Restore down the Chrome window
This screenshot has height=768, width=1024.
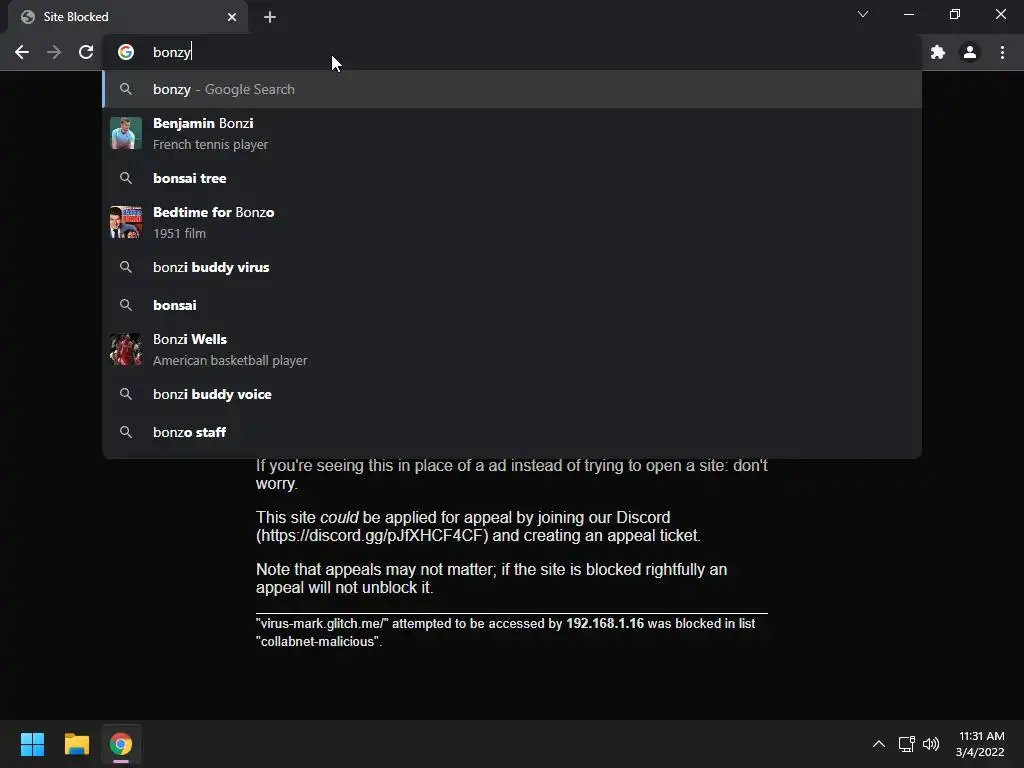(x=955, y=14)
